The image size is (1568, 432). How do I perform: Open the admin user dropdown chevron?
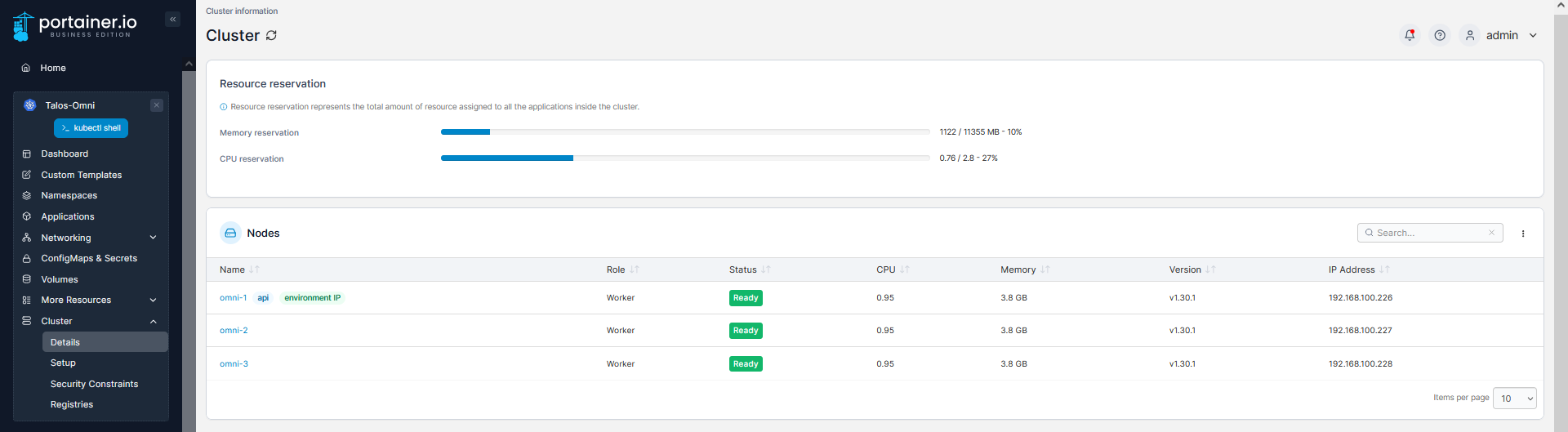coord(1533,35)
